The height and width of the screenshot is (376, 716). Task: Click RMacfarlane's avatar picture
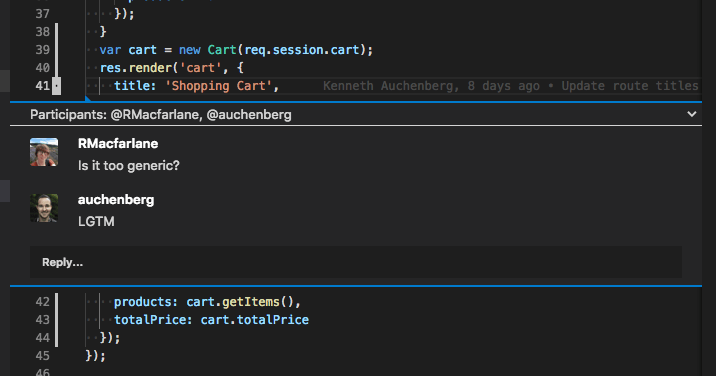tap(44, 152)
